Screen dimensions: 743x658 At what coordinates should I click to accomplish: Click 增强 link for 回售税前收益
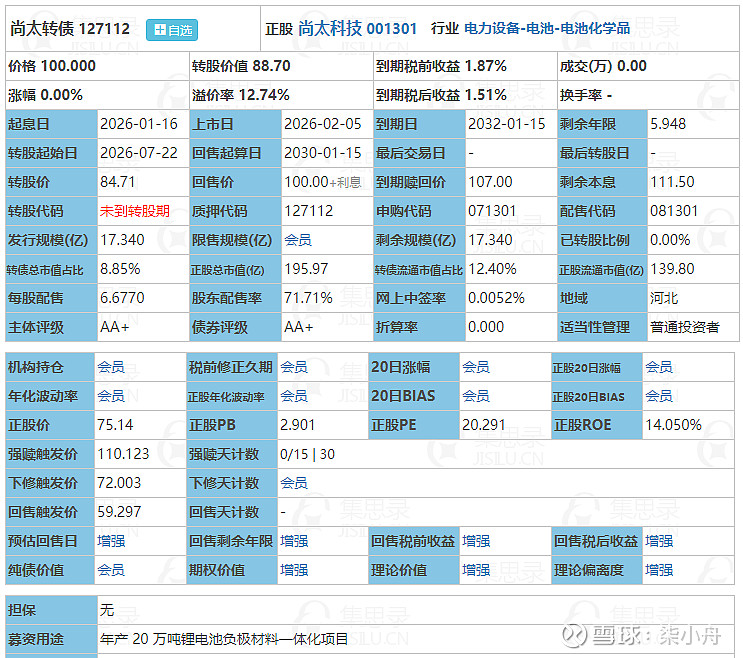click(476, 541)
